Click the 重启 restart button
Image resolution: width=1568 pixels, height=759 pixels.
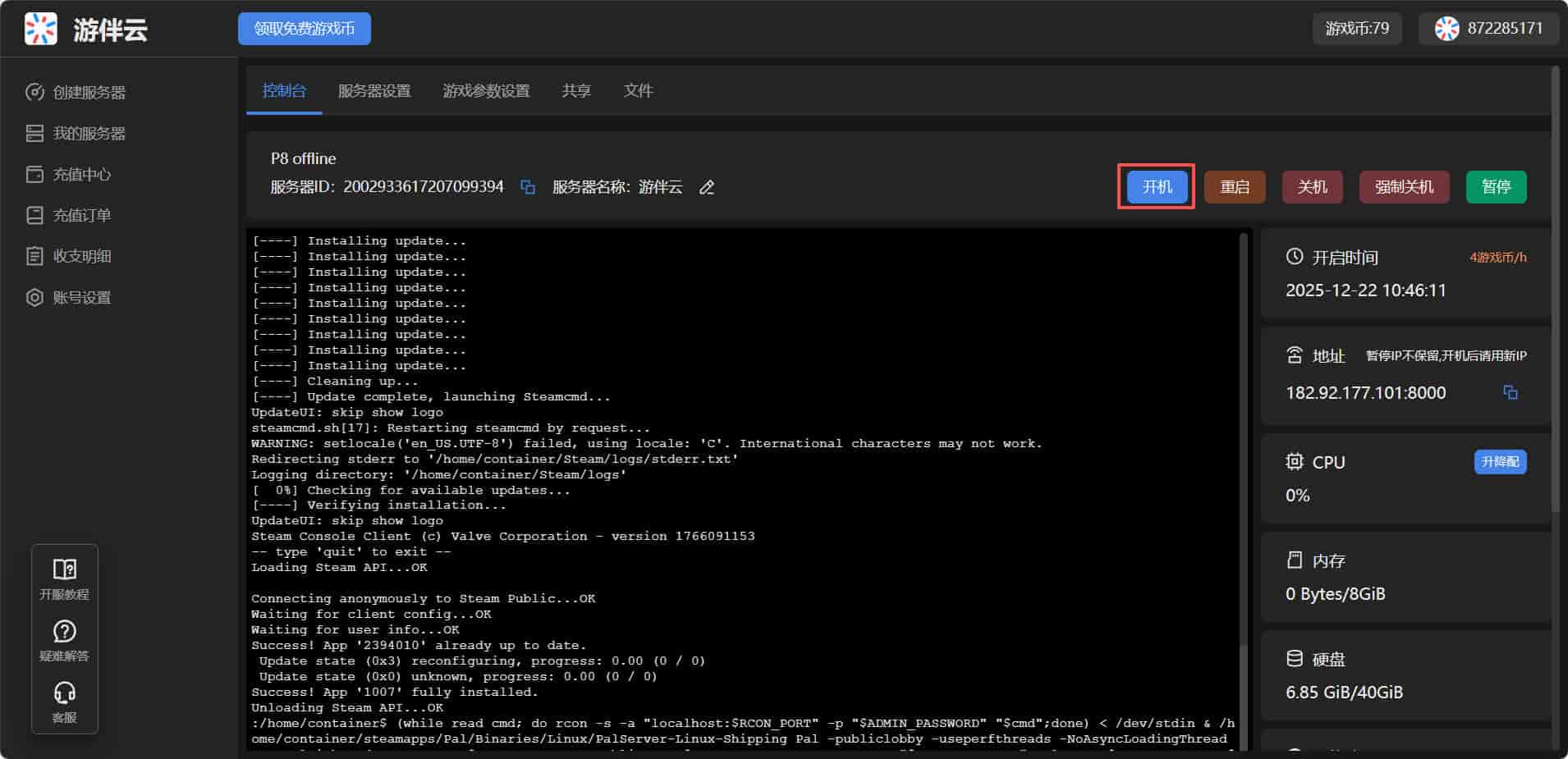(x=1234, y=187)
